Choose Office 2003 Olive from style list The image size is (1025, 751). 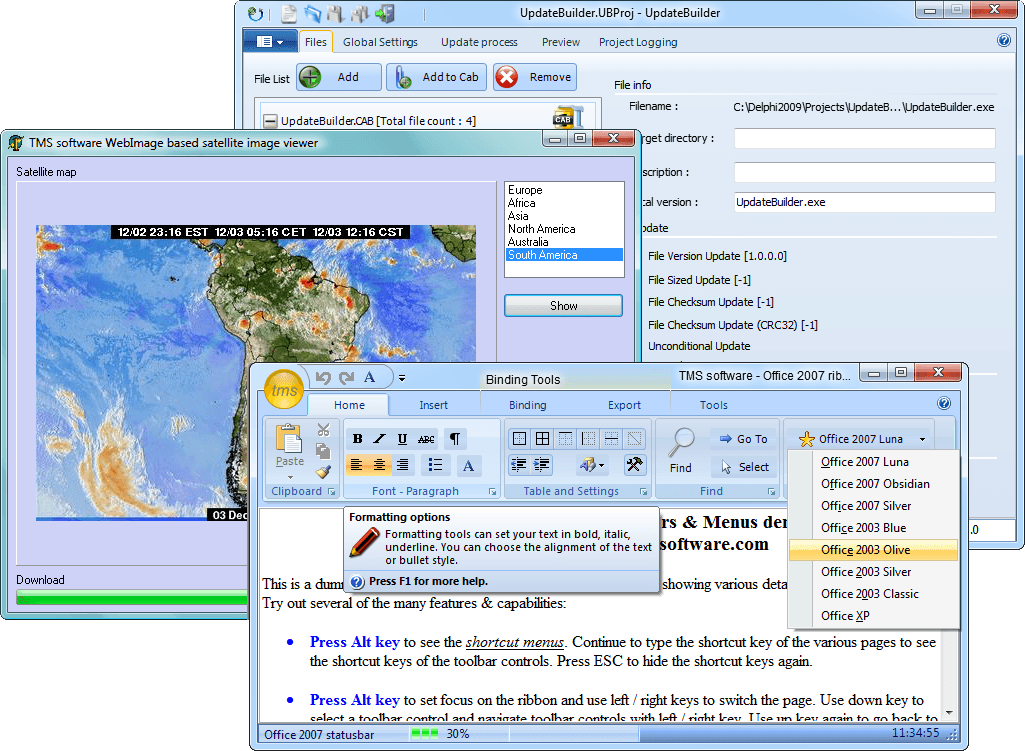point(873,550)
